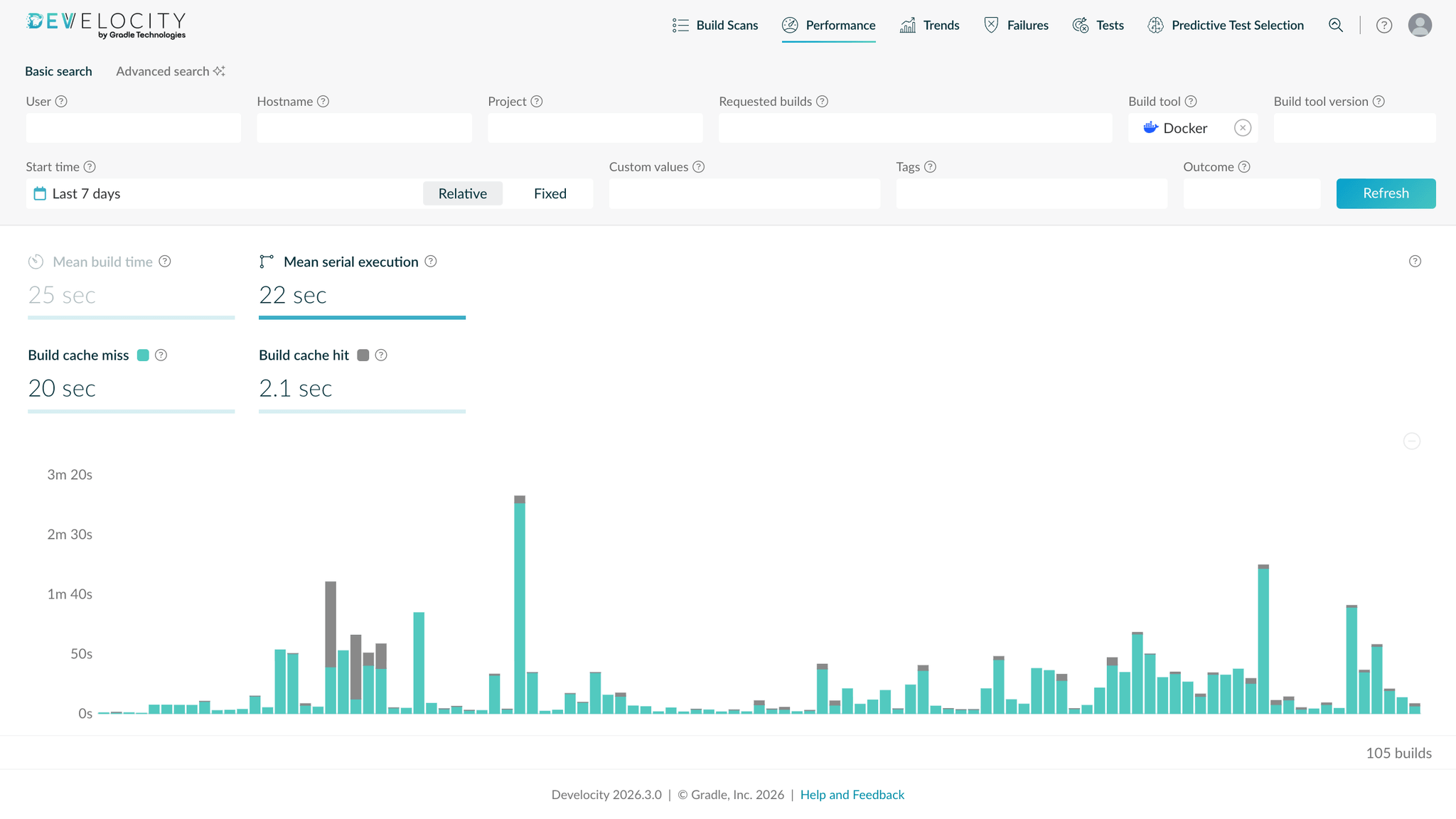Click the Tags input field

pos(1032,193)
